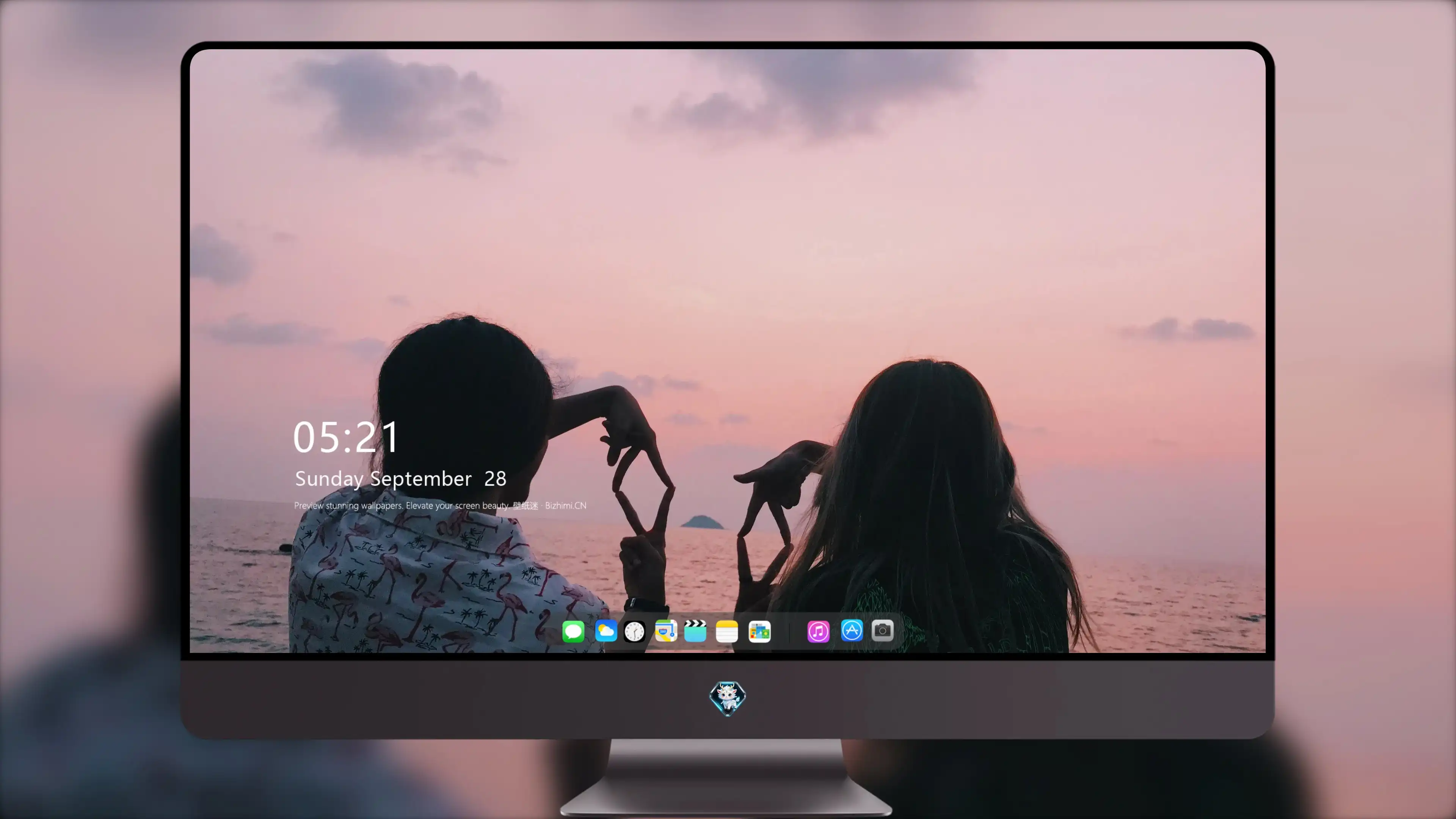This screenshot has height=819, width=1456.
Task: Launch the Videos clapperboard app
Action: point(695,631)
